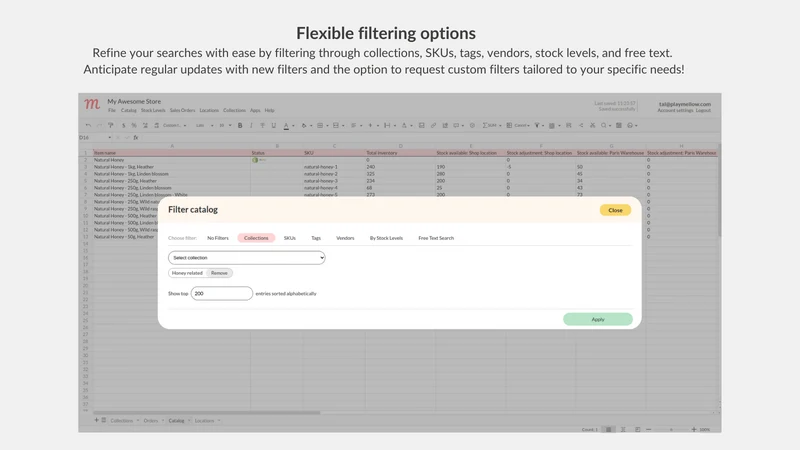Click the fx formula icon

[136, 137]
